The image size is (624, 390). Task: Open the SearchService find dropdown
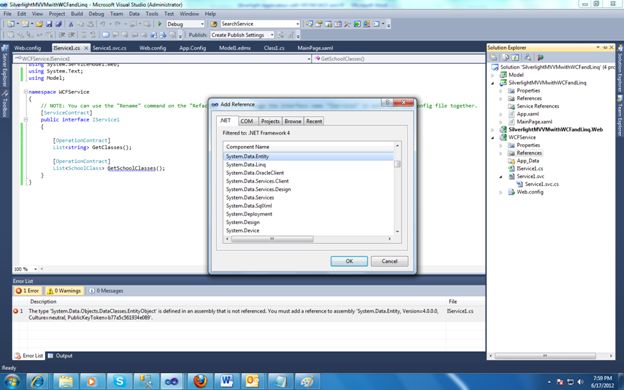297,24
